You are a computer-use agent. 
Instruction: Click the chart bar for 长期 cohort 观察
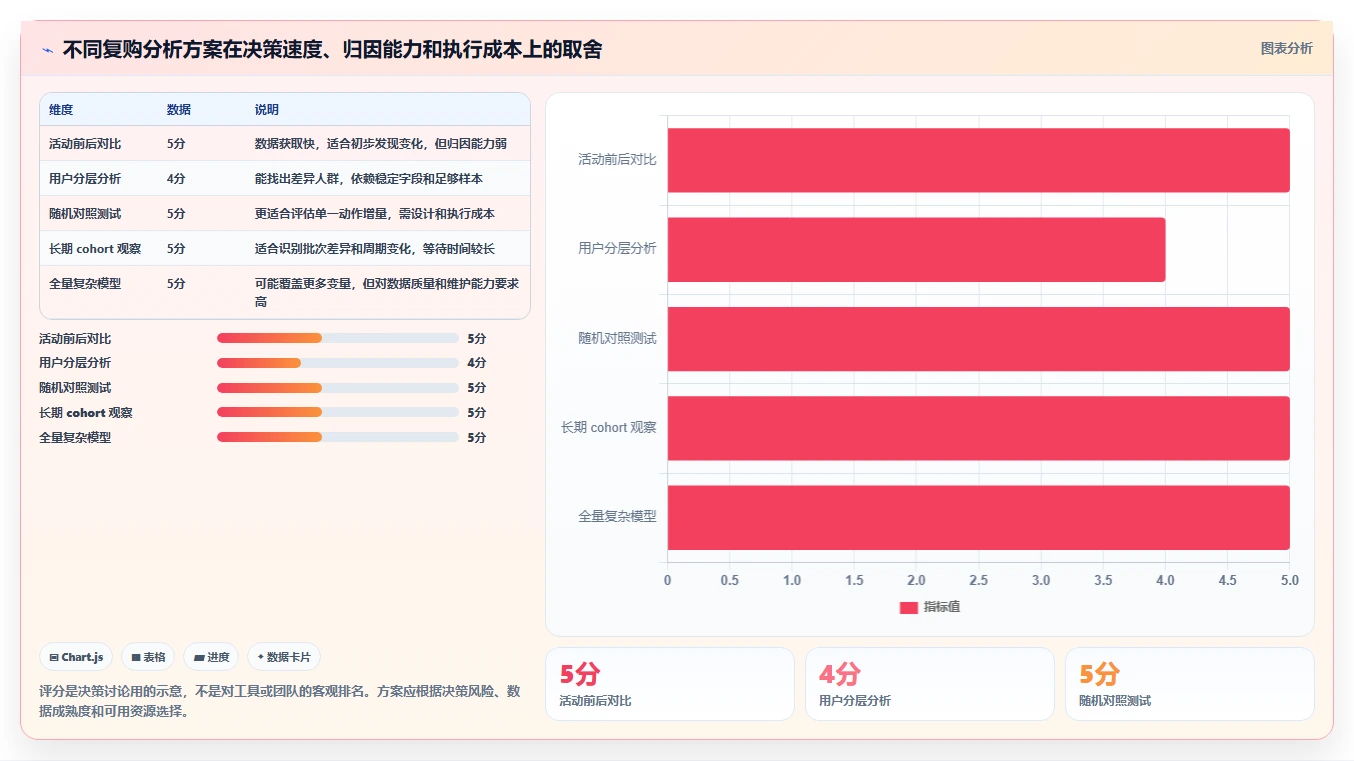click(979, 428)
